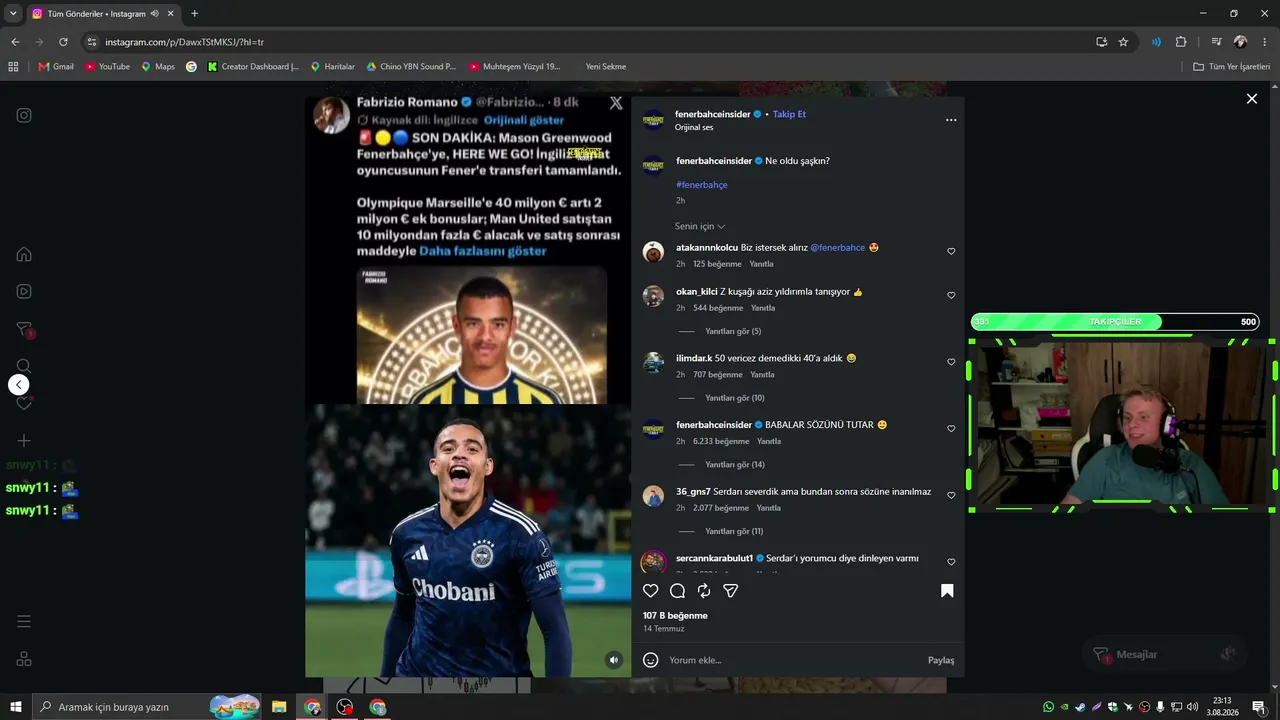Go back in Chrome

15,42
